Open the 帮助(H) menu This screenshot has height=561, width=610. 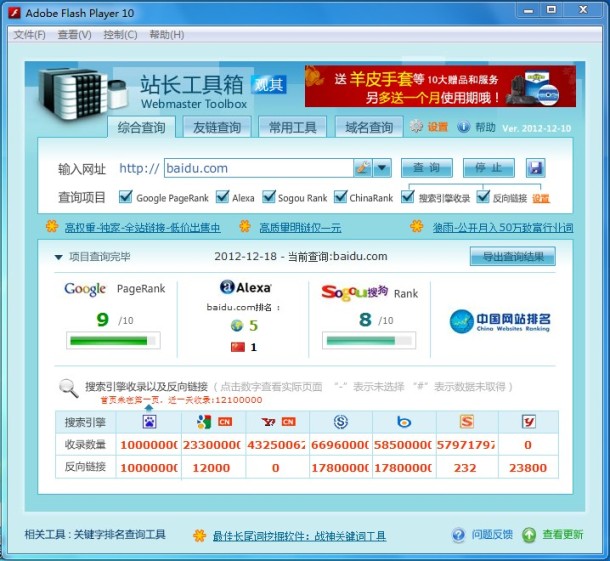point(167,35)
